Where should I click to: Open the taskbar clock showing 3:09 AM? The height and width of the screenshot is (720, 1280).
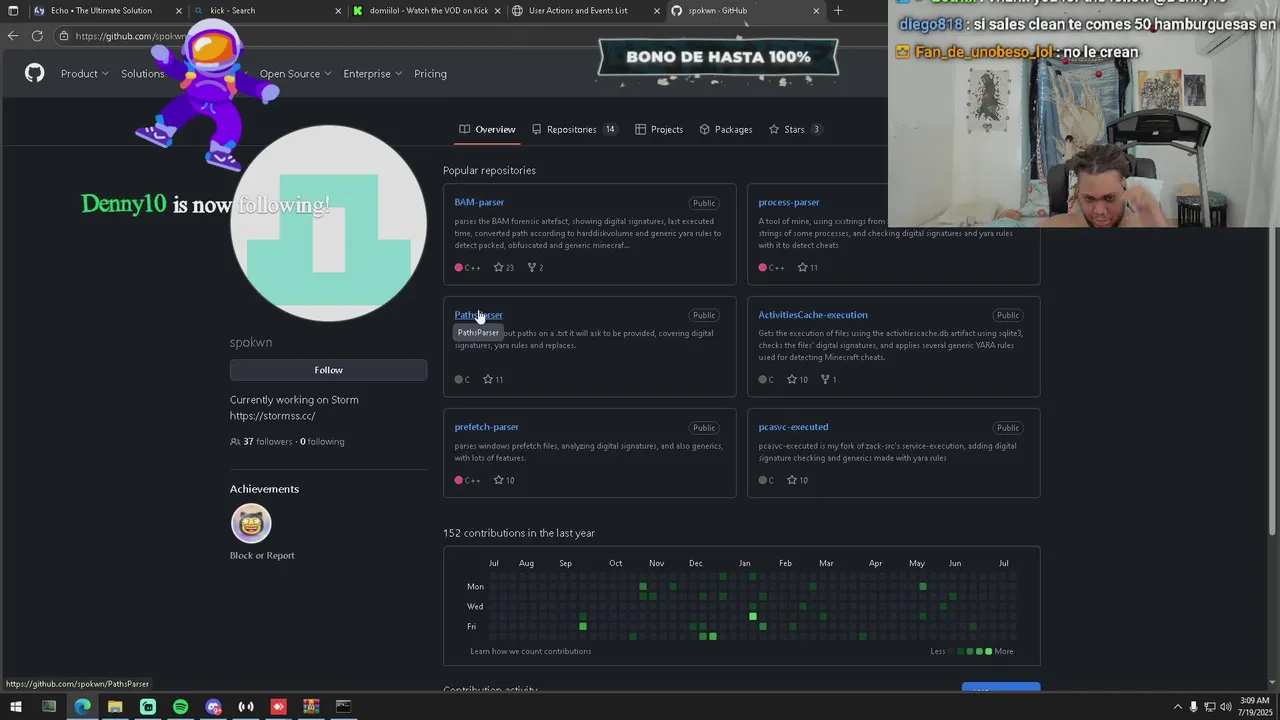[1254, 706]
